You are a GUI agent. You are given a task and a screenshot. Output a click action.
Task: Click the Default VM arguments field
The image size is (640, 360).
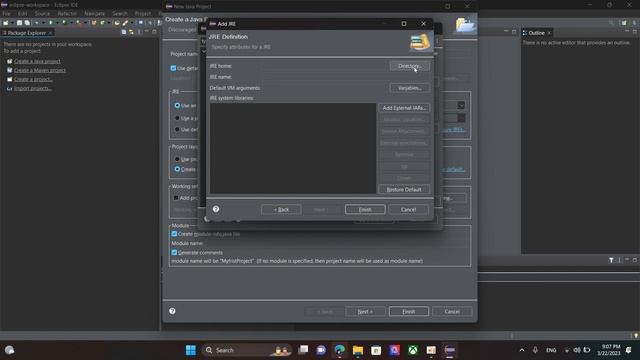click(x=324, y=88)
